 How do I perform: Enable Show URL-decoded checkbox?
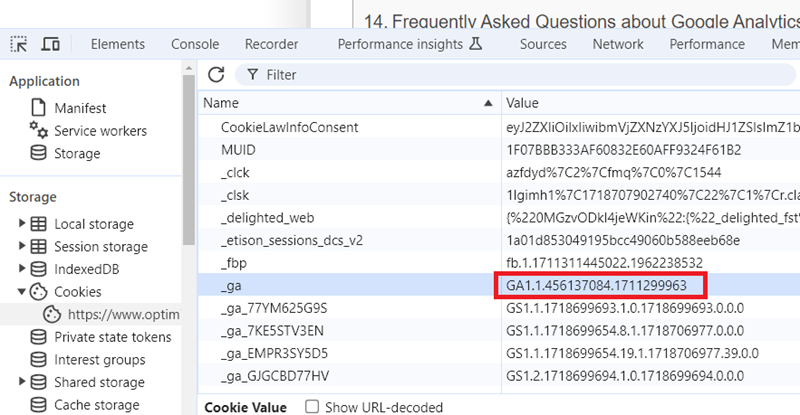pos(312,407)
